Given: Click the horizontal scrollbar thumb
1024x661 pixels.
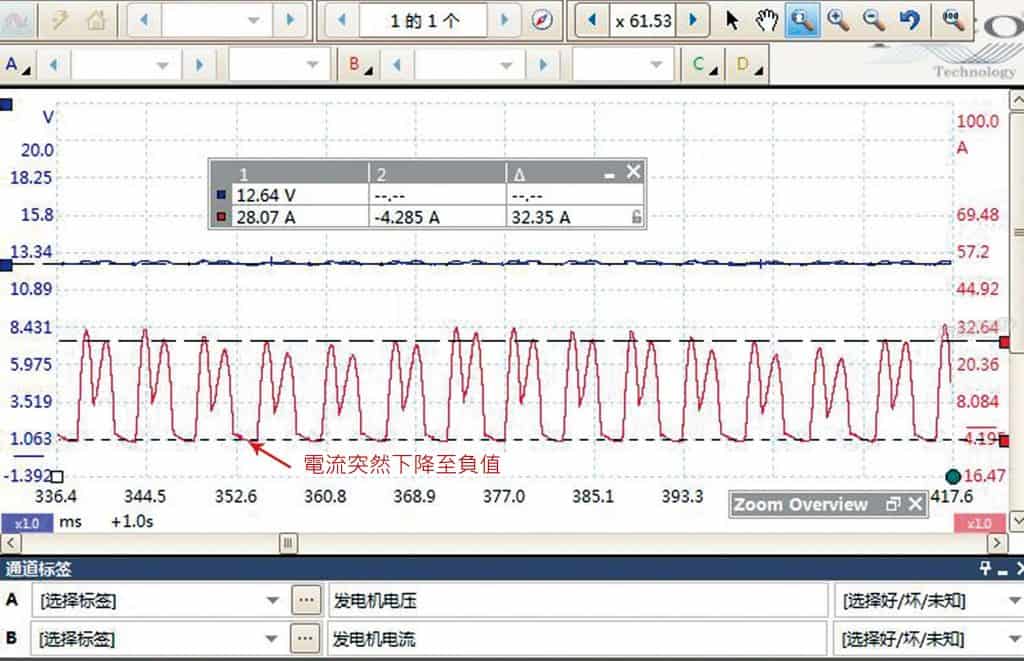Looking at the screenshot, I should click(x=289, y=543).
